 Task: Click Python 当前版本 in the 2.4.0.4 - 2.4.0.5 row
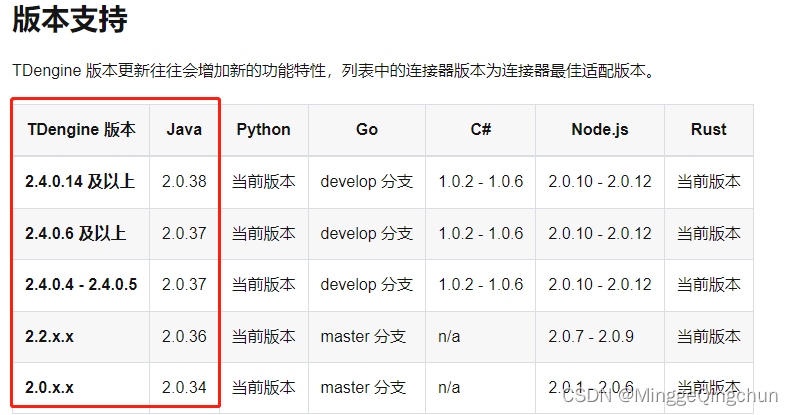coord(263,285)
